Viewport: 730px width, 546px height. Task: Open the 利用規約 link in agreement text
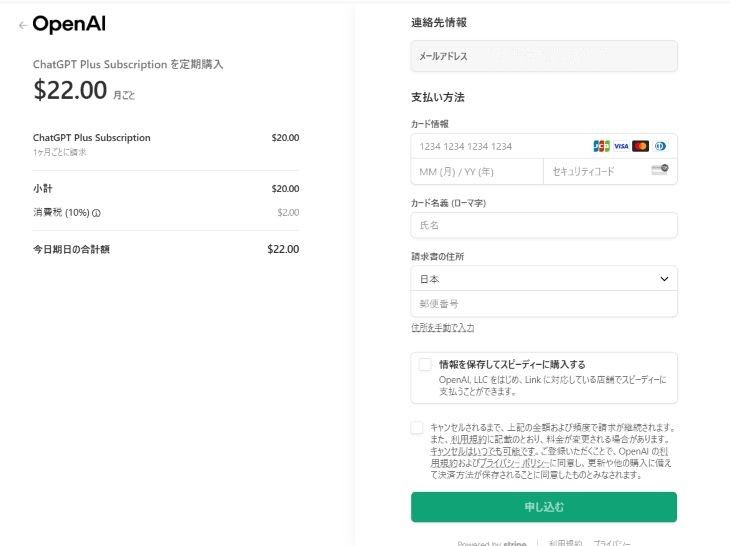[469, 439]
